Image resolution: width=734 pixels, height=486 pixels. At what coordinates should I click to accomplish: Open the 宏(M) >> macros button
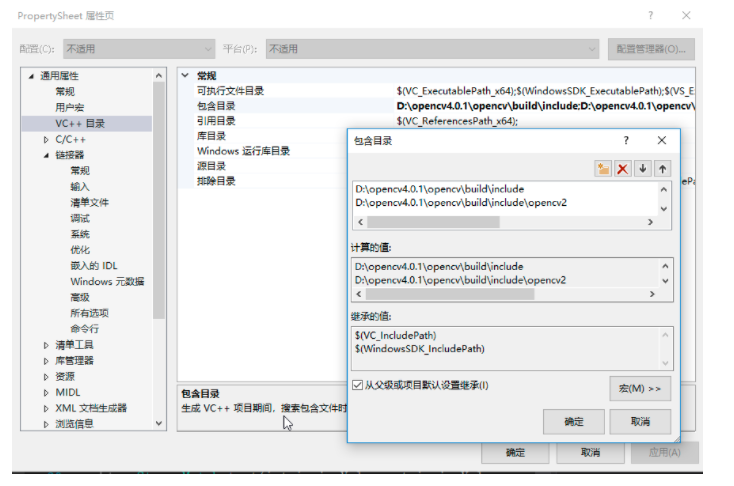pos(640,388)
